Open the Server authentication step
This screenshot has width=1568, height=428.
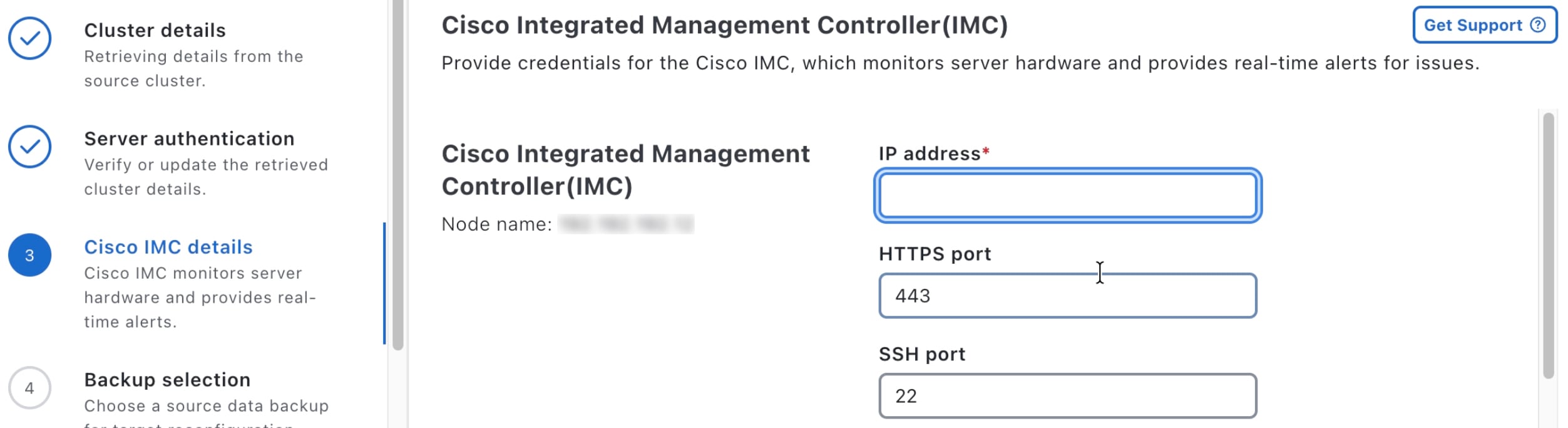(x=189, y=138)
